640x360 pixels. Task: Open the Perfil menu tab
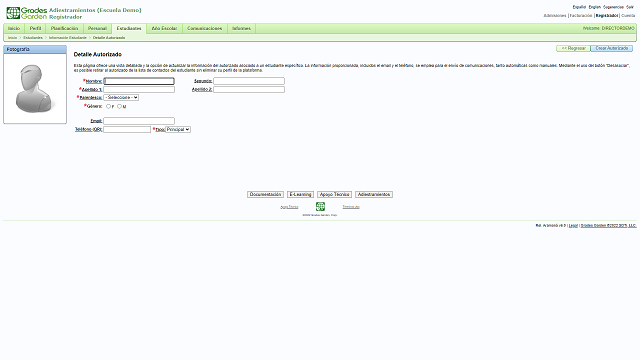coord(36,29)
